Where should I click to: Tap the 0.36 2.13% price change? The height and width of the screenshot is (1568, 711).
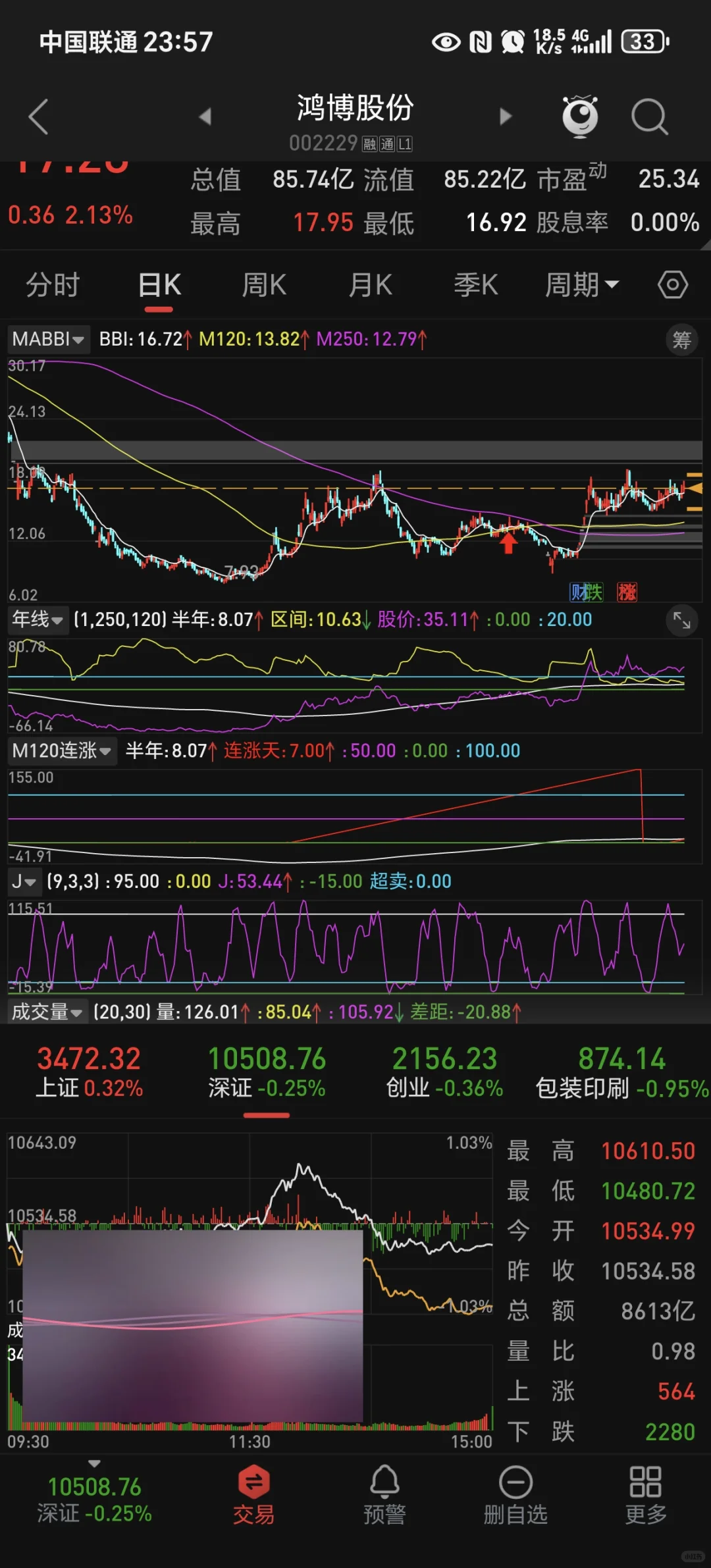70,215
